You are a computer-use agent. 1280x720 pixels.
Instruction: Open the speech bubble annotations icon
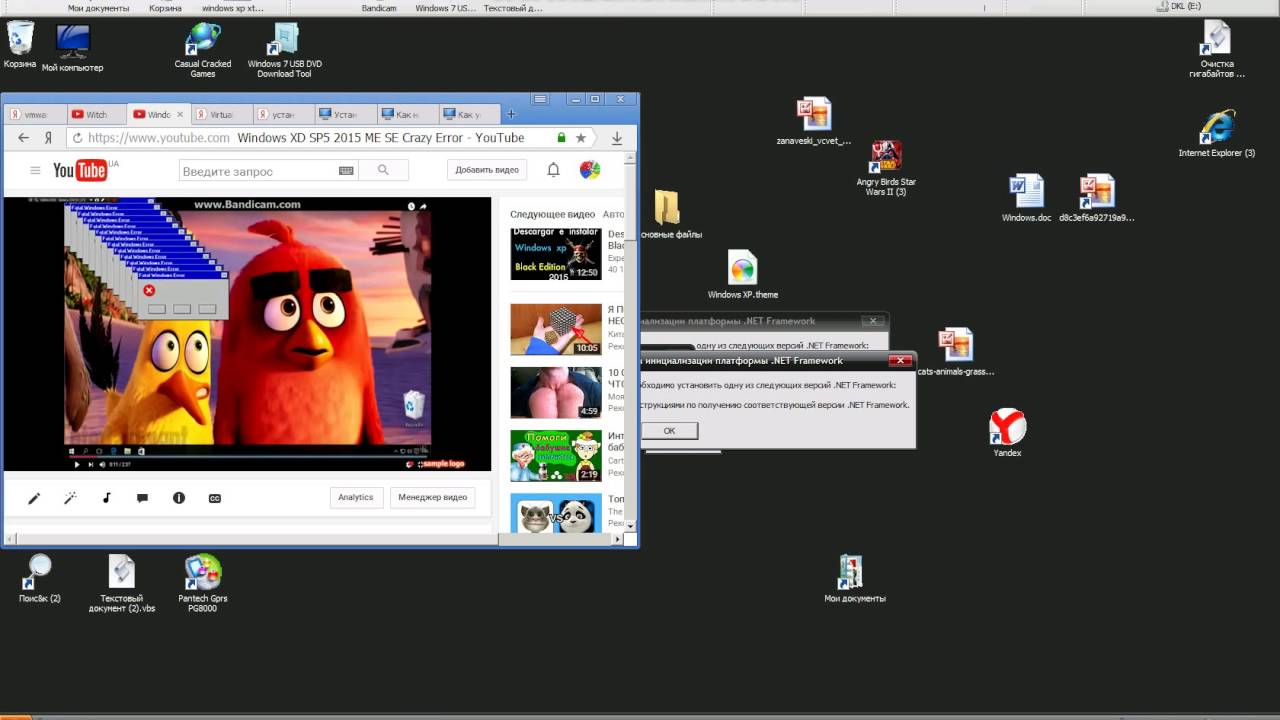[142, 498]
